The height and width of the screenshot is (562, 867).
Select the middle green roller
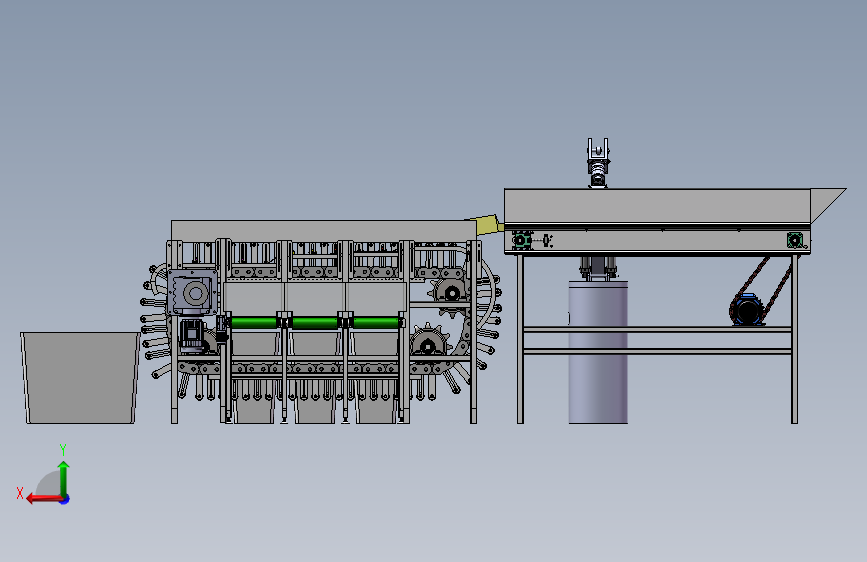pyautogui.click(x=315, y=322)
